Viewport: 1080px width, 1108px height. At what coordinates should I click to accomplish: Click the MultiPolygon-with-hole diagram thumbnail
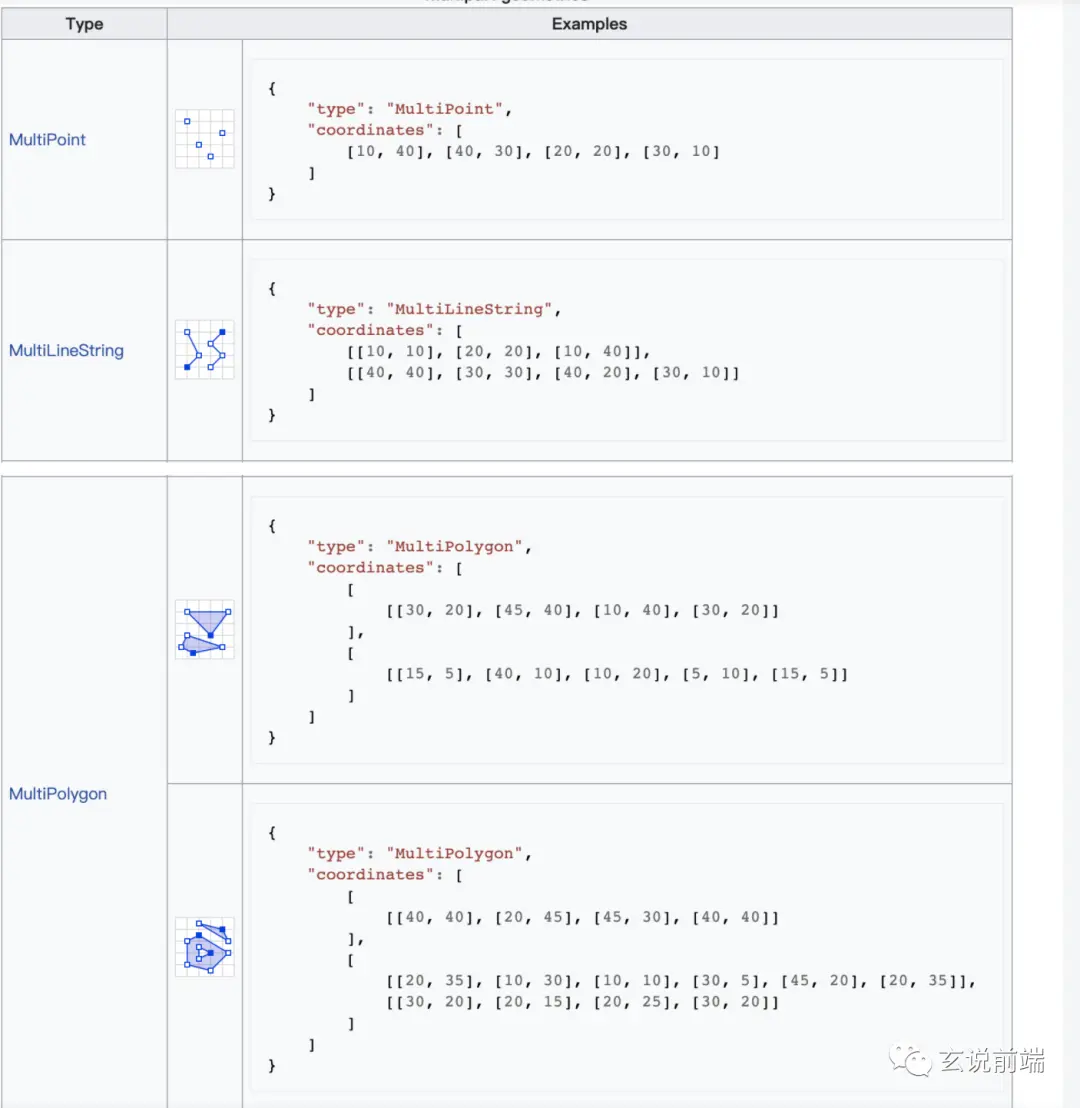point(204,946)
